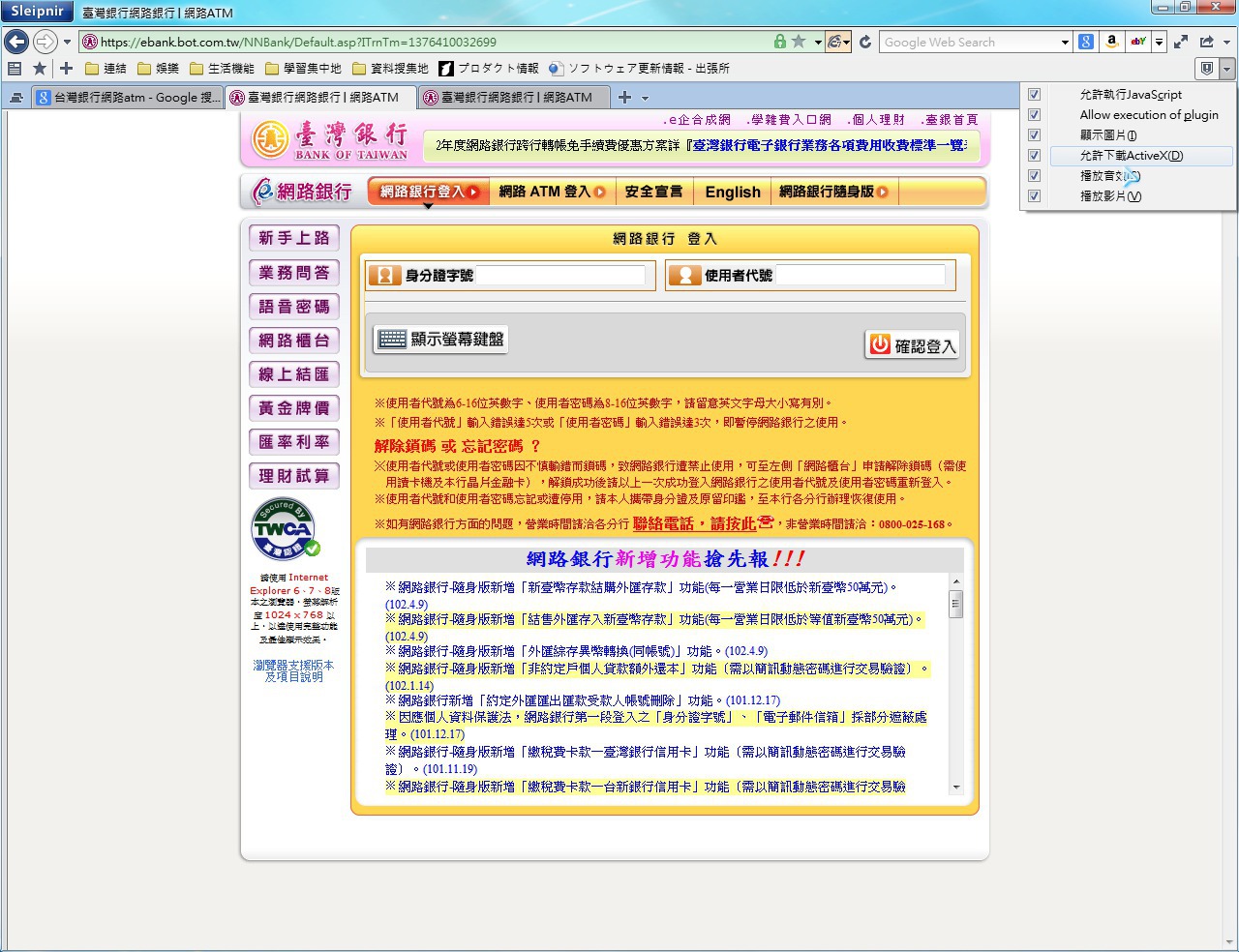Switch to 台灣銀行網路atm Google tab
Image resolution: width=1239 pixels, height=952 pixels.
(128, 97)
